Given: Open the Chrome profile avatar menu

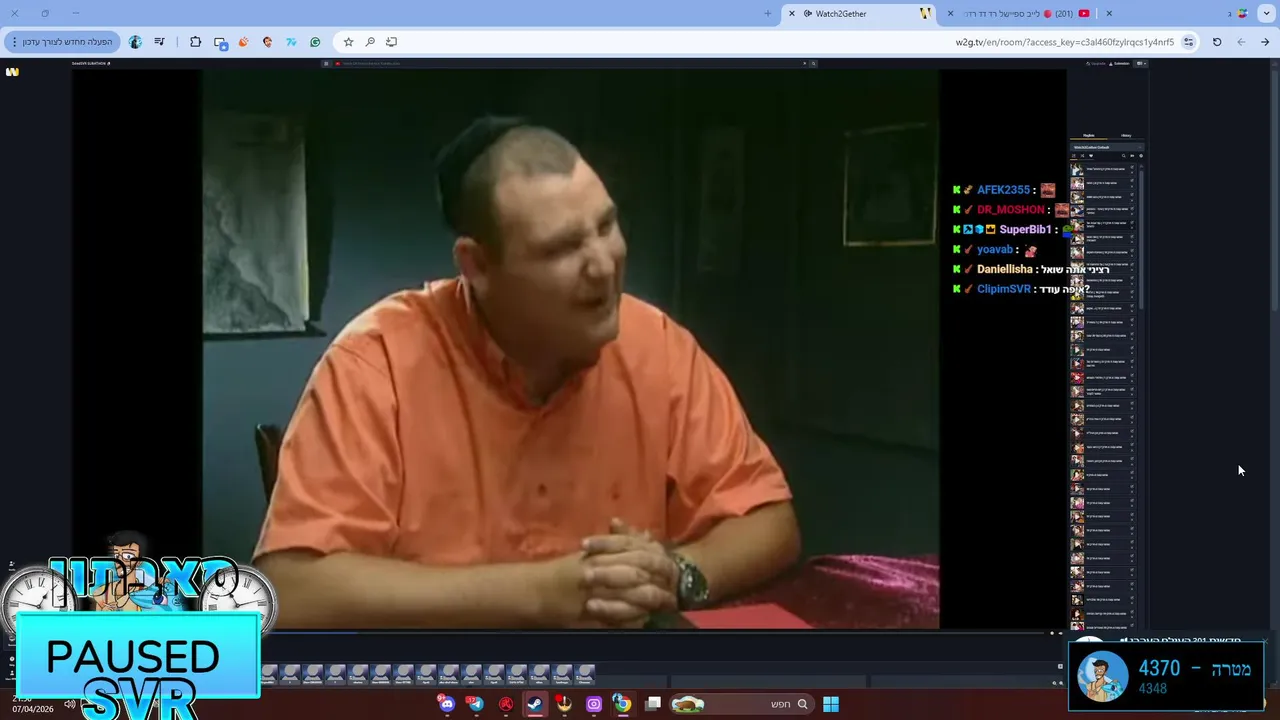Looking at the screenshot, I should click(x=135, y=42).
